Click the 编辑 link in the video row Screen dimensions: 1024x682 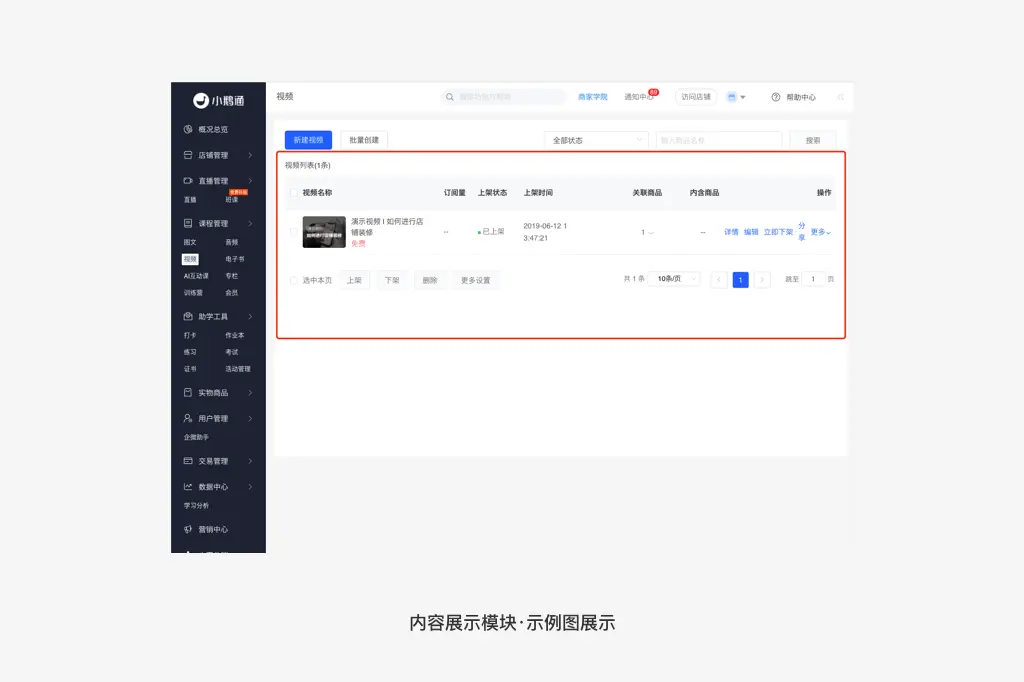click(752, 232)
